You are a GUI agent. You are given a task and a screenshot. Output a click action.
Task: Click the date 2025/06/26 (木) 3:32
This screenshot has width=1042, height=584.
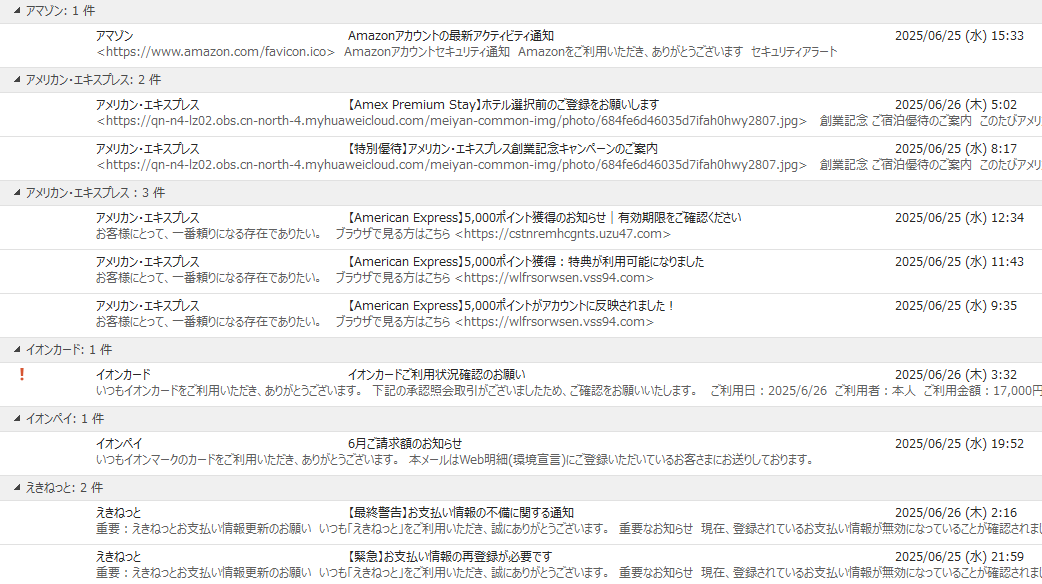click(956, 375)
